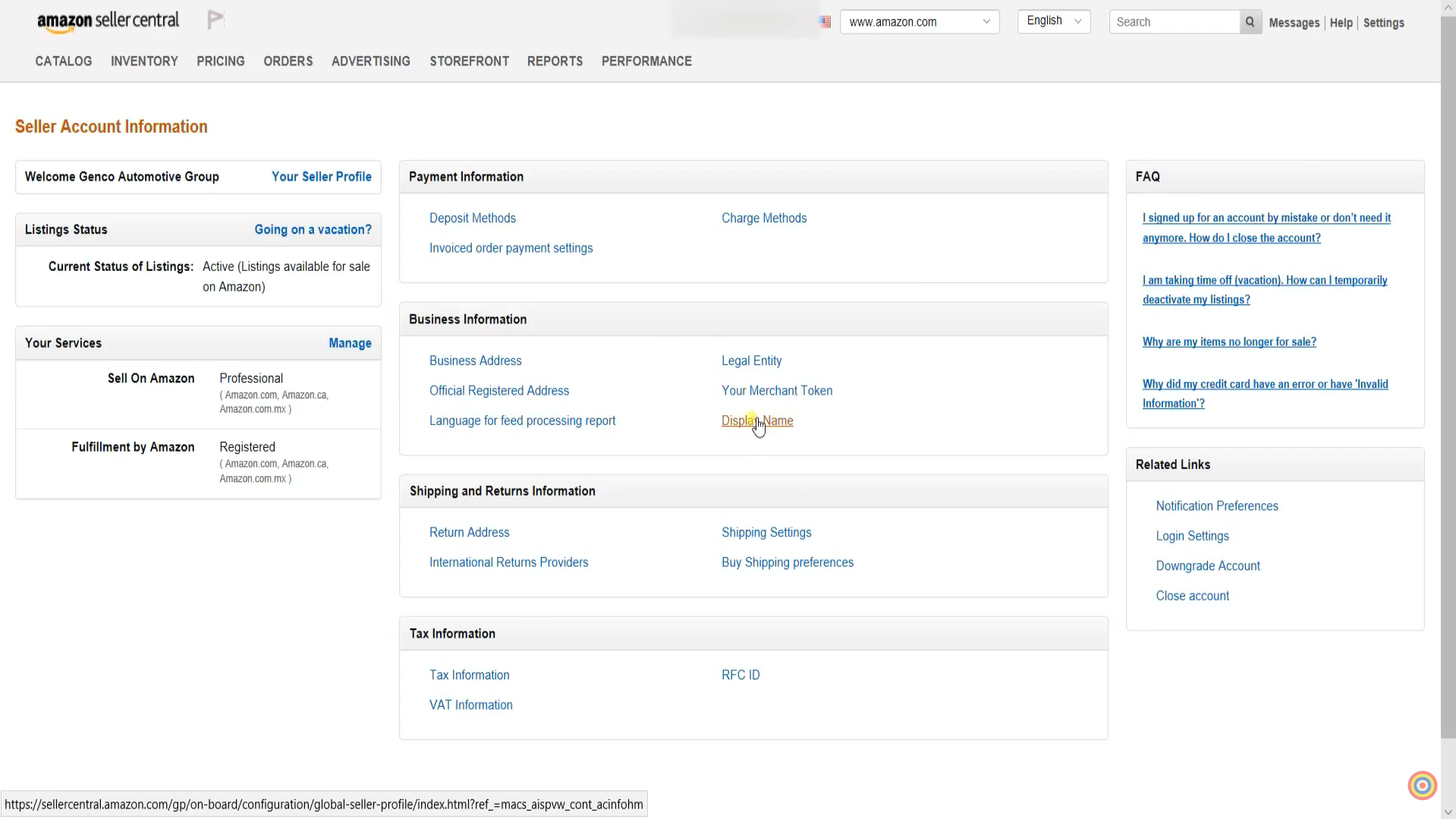Open Help in the top bar

coord(1341,23)
